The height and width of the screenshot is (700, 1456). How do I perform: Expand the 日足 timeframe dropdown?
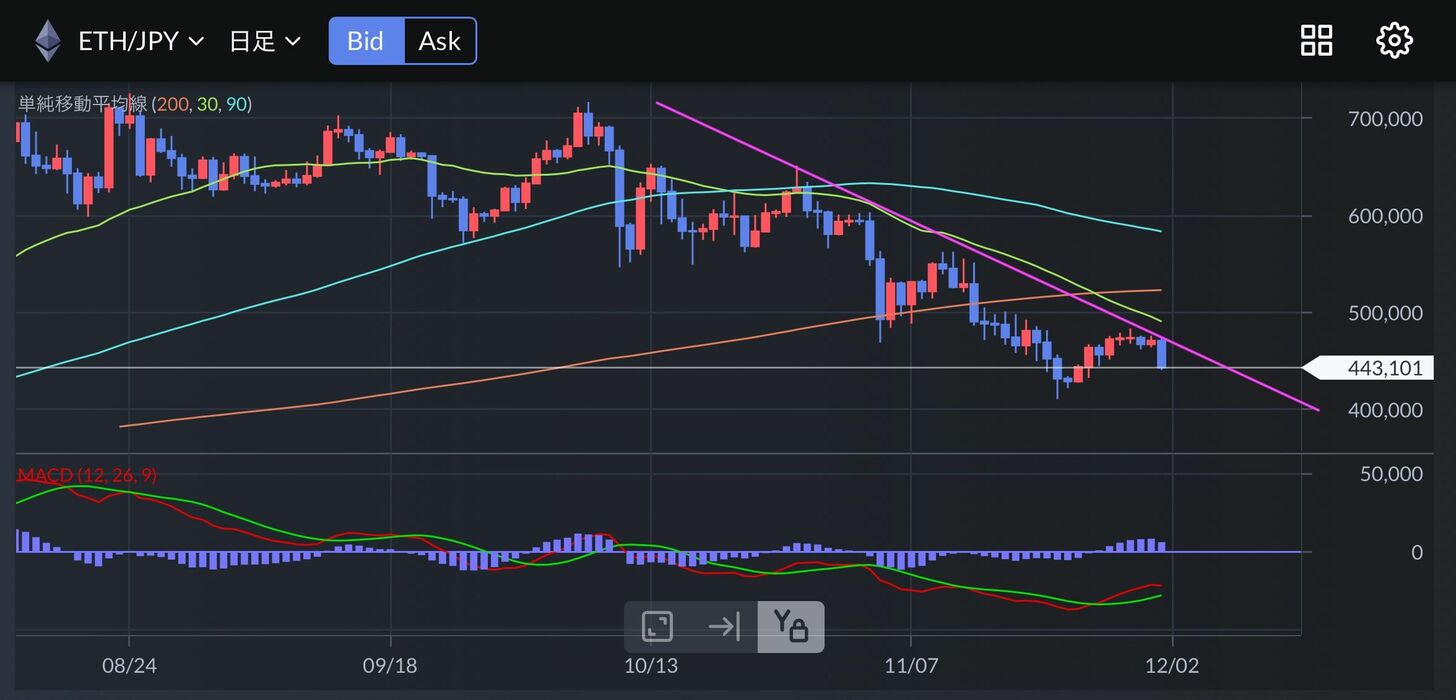265,41
